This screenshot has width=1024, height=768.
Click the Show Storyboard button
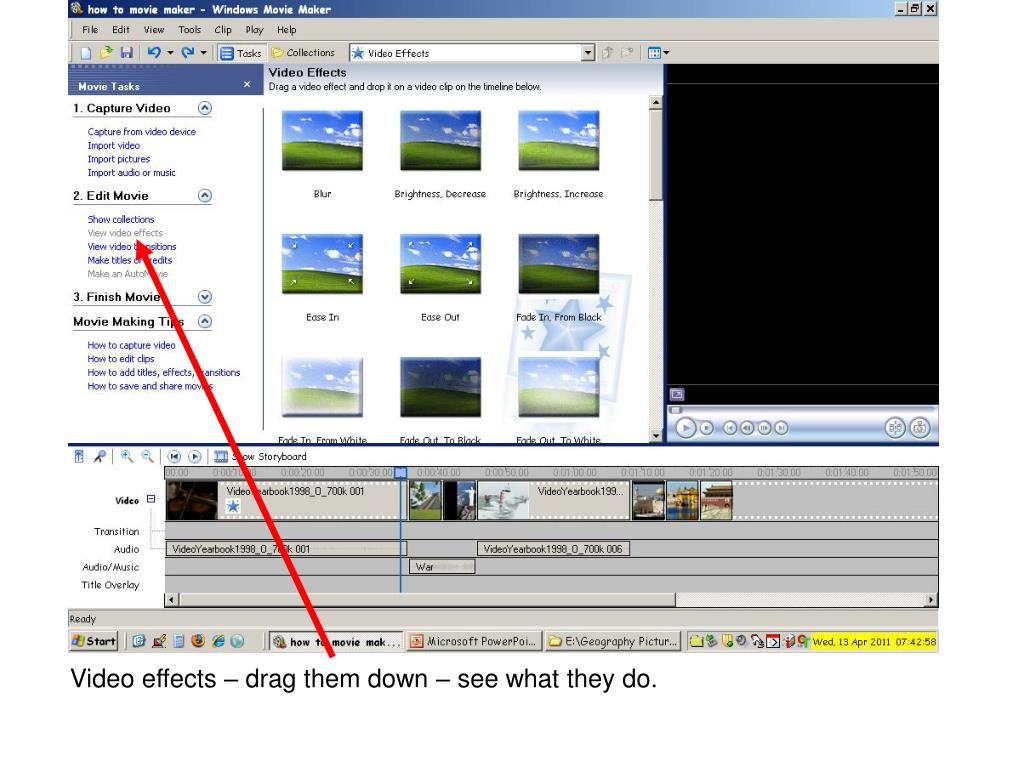(x=260, y=456)
